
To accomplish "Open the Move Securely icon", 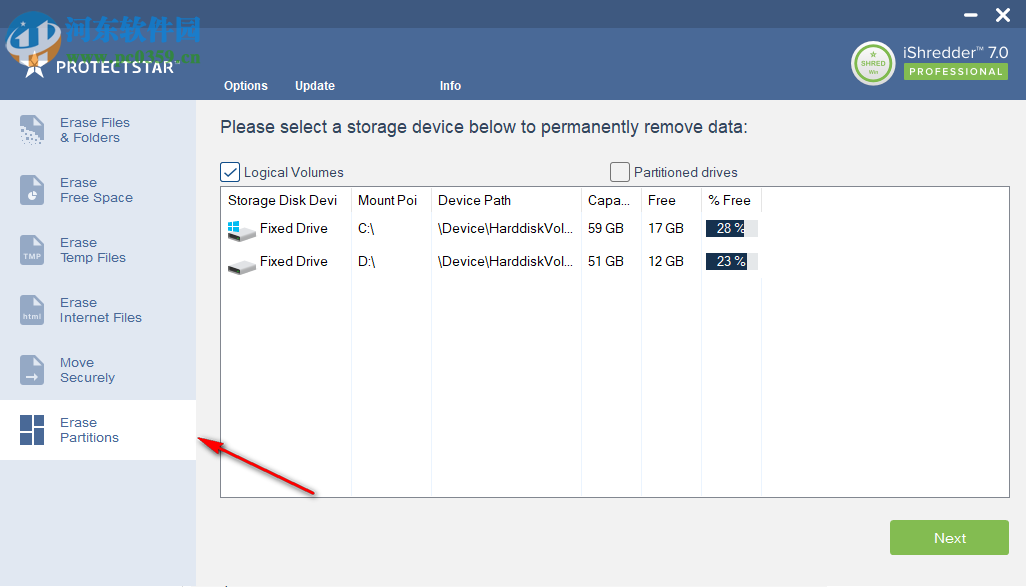I will pos(32,370).
